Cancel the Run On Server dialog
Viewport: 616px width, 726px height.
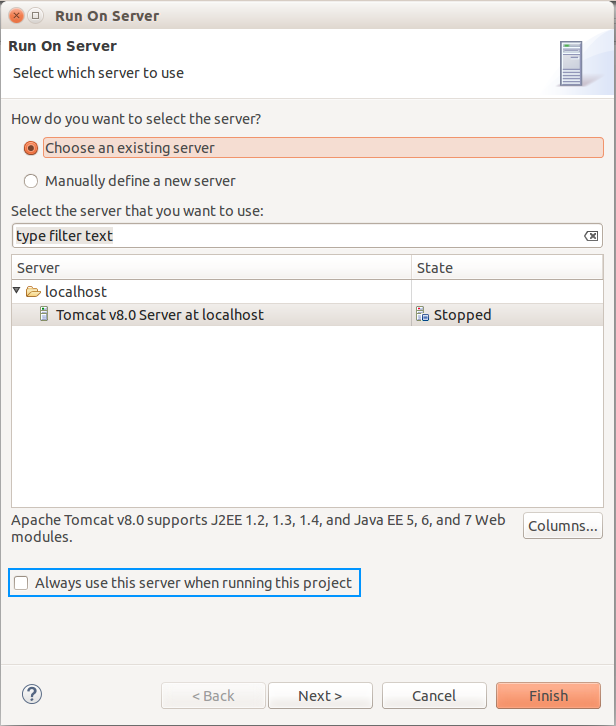pyautogui.click(x=434, y=695)
